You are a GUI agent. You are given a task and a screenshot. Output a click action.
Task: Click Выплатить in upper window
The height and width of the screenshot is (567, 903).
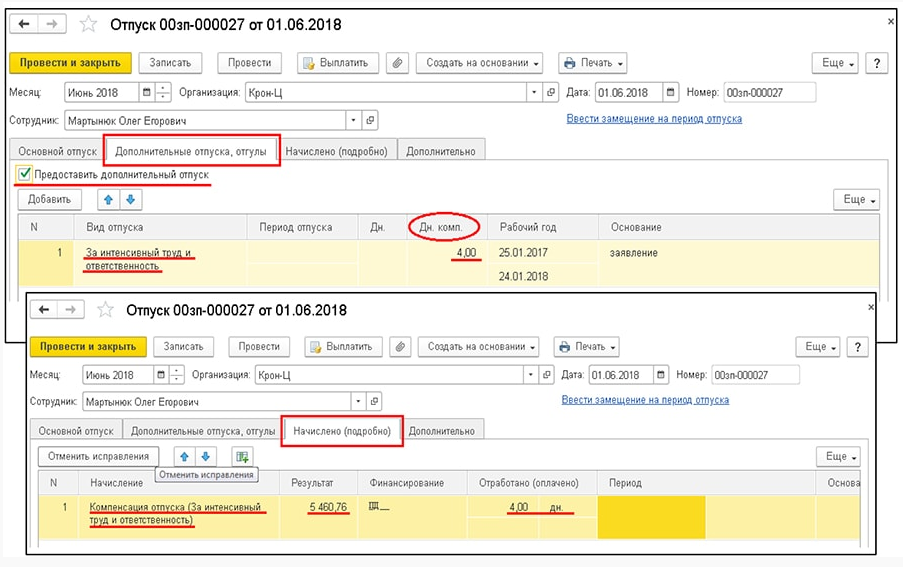(x=338, y=63)
